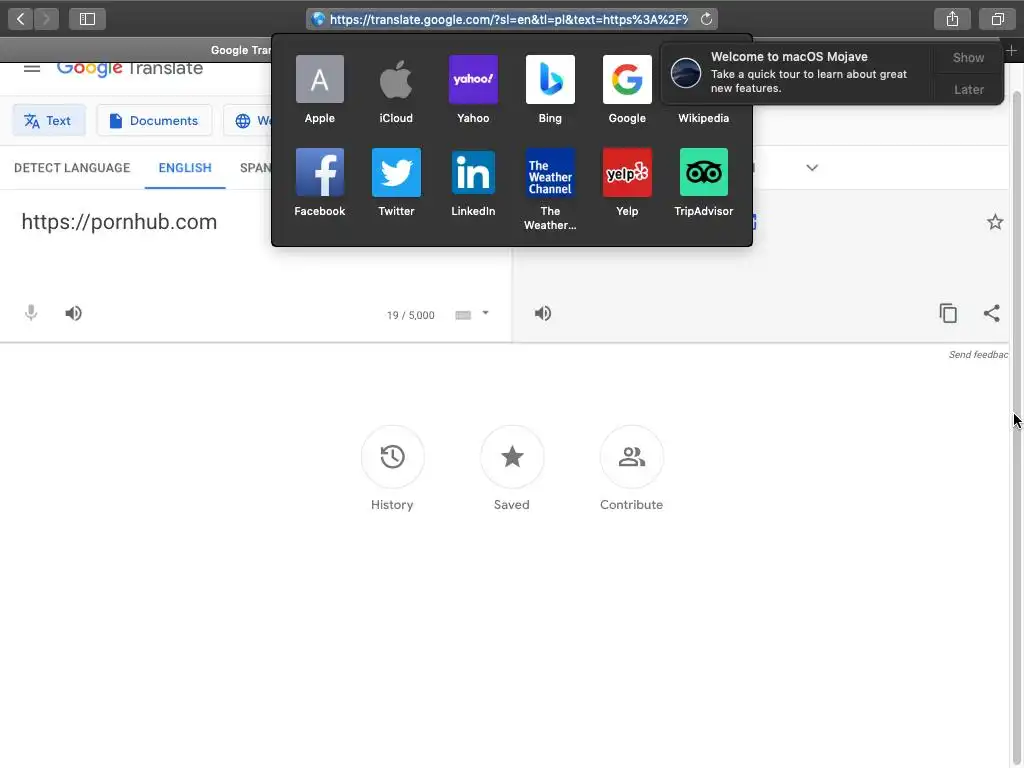Open Safari share sheet icon
Viewport: 1024px width, 768px height.
point(952,19)
